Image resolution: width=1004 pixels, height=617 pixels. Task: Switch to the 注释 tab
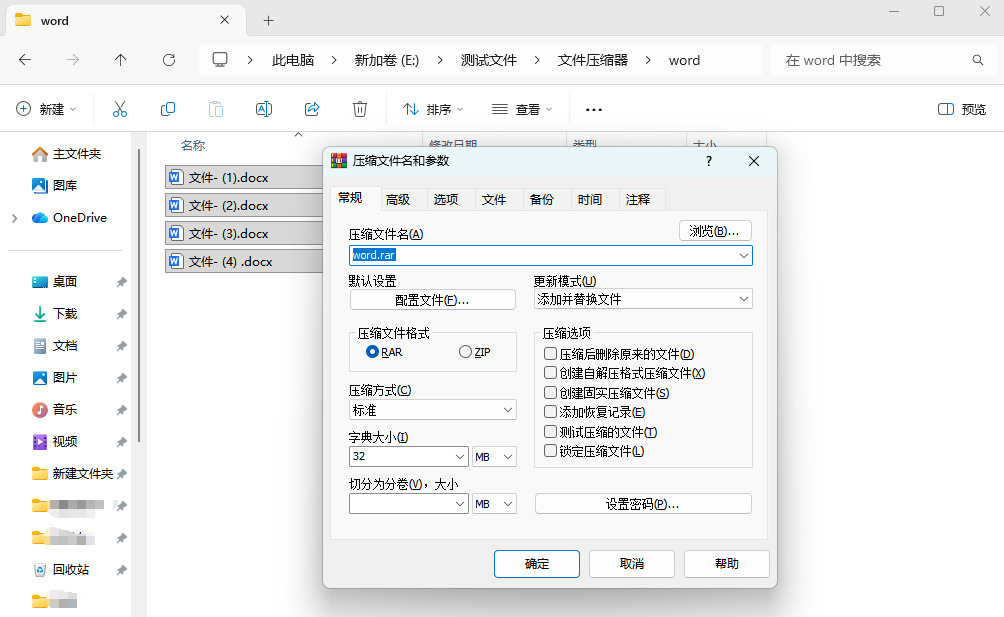tap(638, 200)
